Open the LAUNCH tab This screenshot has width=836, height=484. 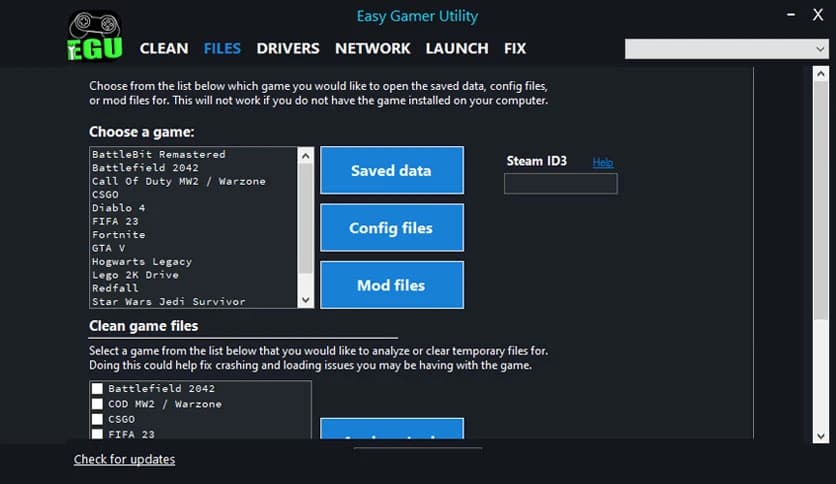tap(457, 49)
